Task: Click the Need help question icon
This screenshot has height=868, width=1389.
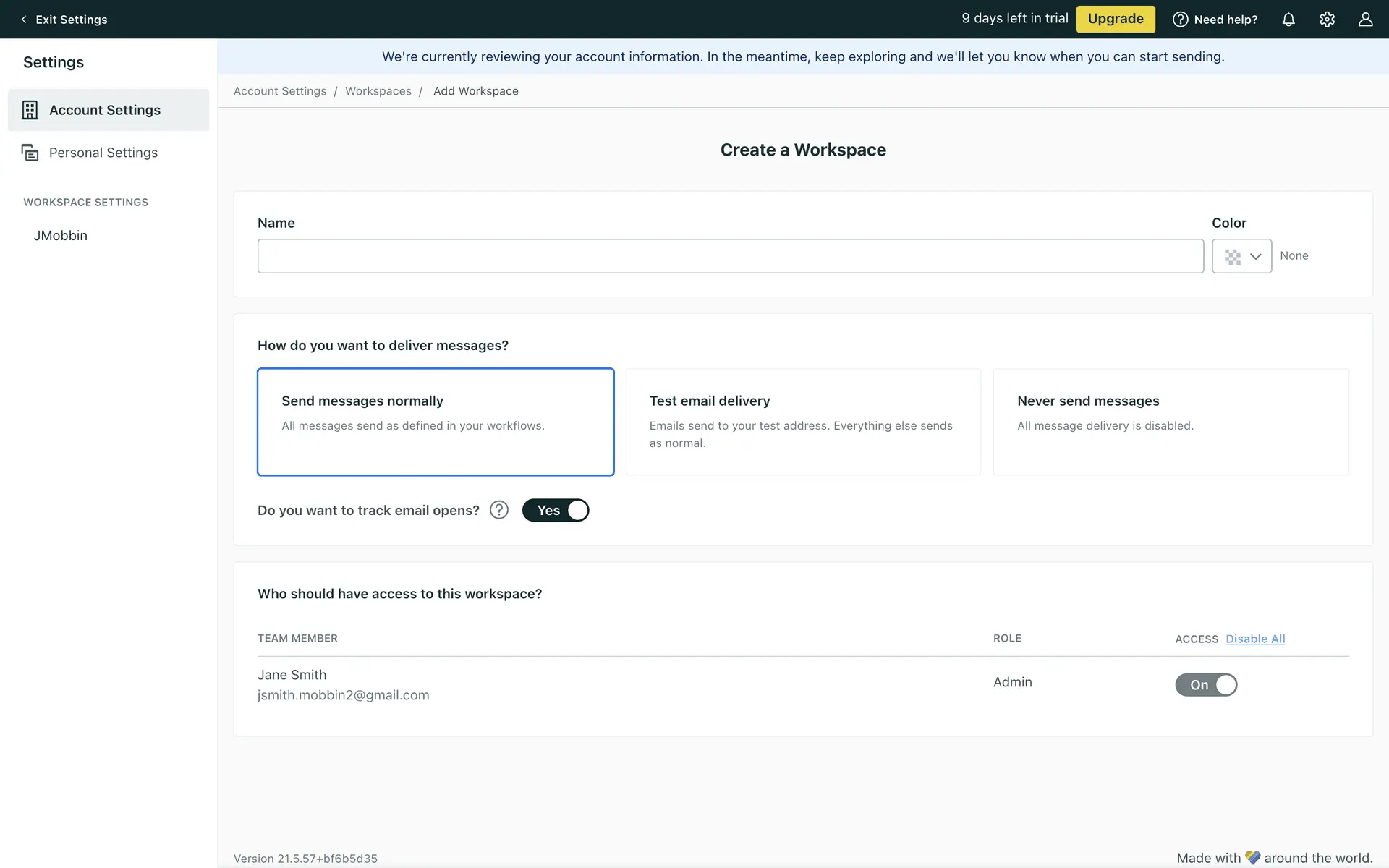Action: click(x=1180, y=20)
